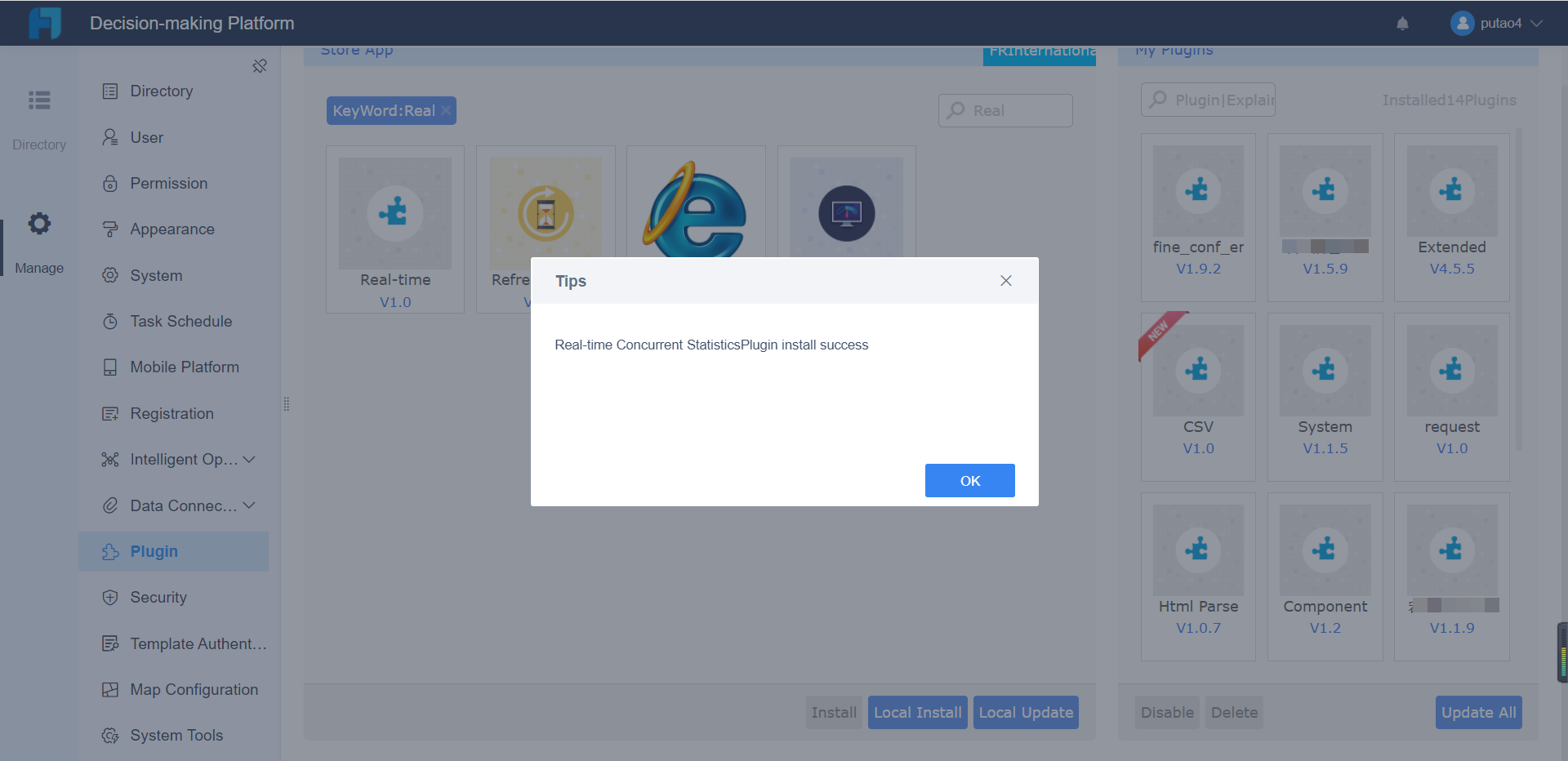This screenshot has height=761, width=1568.
Task: Open the Directory menu item
Action: (x=173, y=91)
